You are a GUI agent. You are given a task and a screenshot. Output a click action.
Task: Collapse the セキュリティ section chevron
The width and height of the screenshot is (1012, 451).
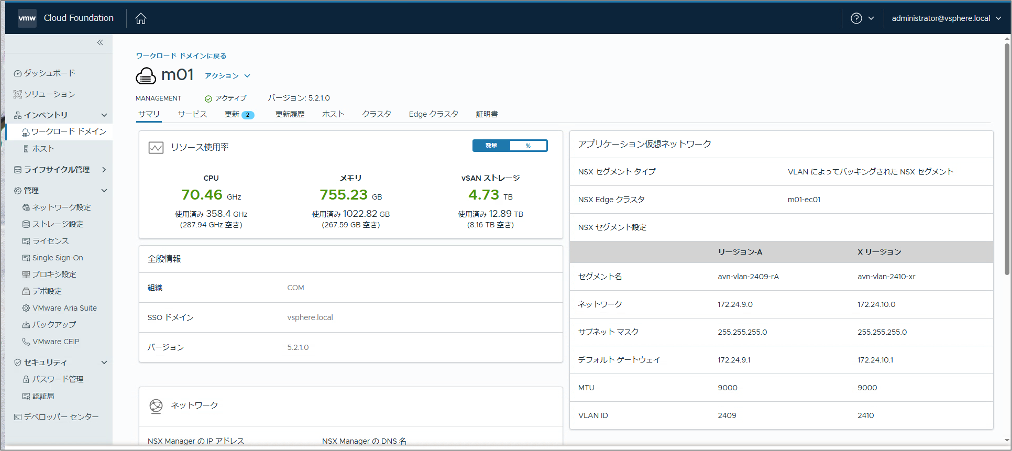[x=104, y=363]
